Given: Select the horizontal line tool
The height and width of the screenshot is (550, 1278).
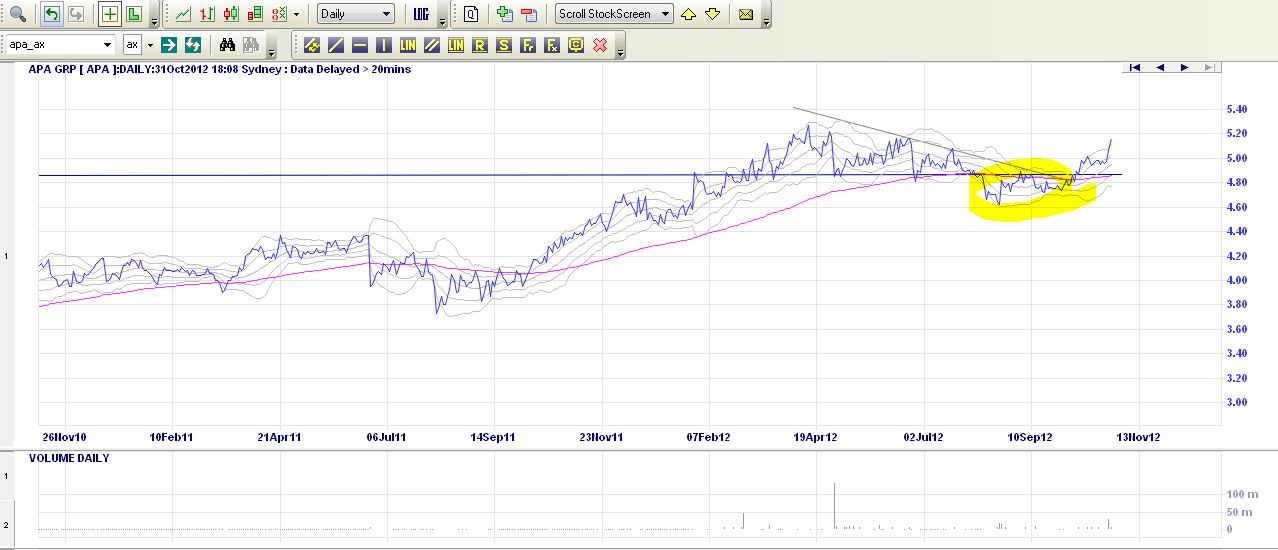Looking at the screenshot, I should [359, 45].
